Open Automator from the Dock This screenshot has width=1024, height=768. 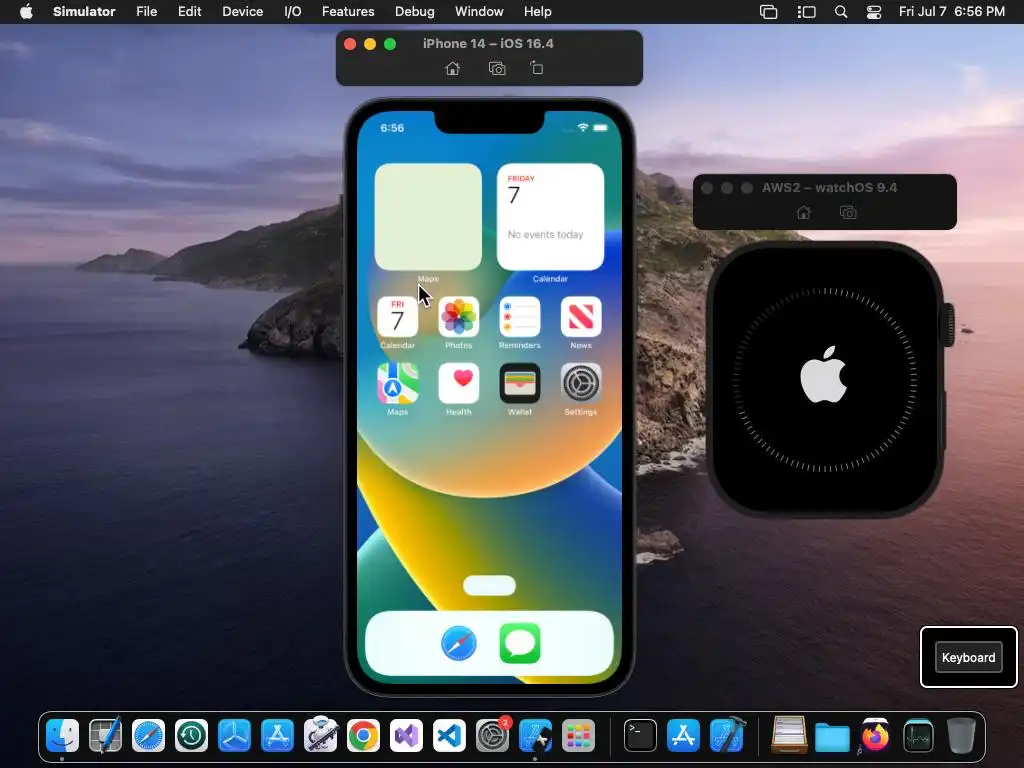click(320, 736)
